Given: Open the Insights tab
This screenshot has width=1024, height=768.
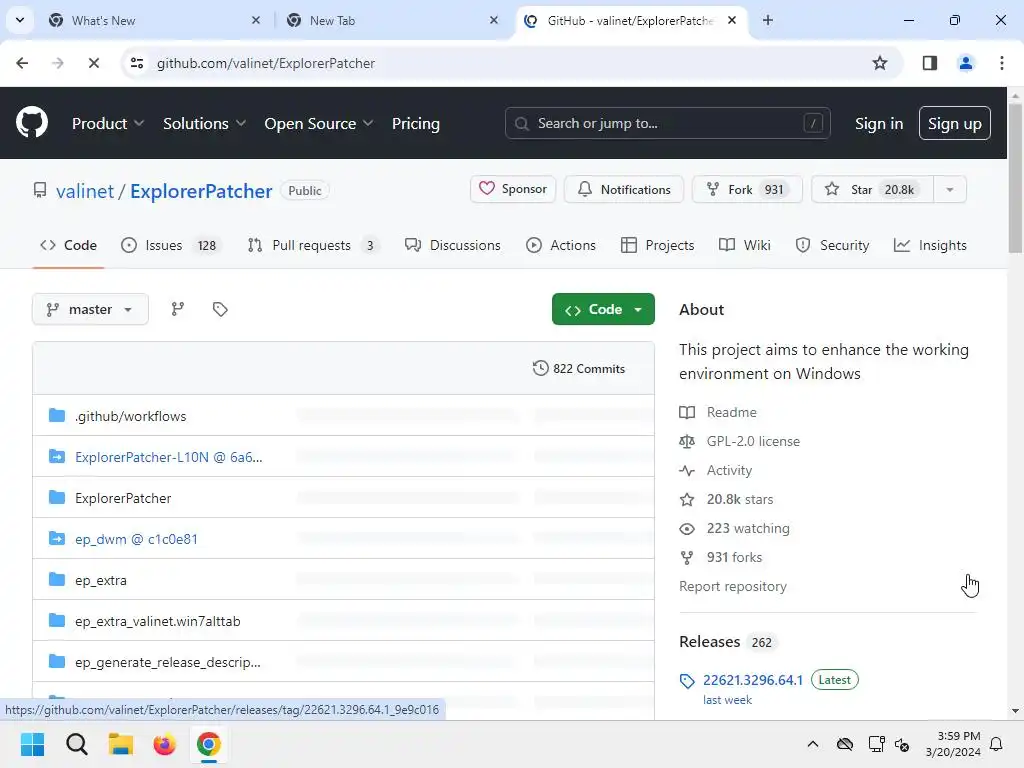Looking at the screenshot, I should [930, 245].
